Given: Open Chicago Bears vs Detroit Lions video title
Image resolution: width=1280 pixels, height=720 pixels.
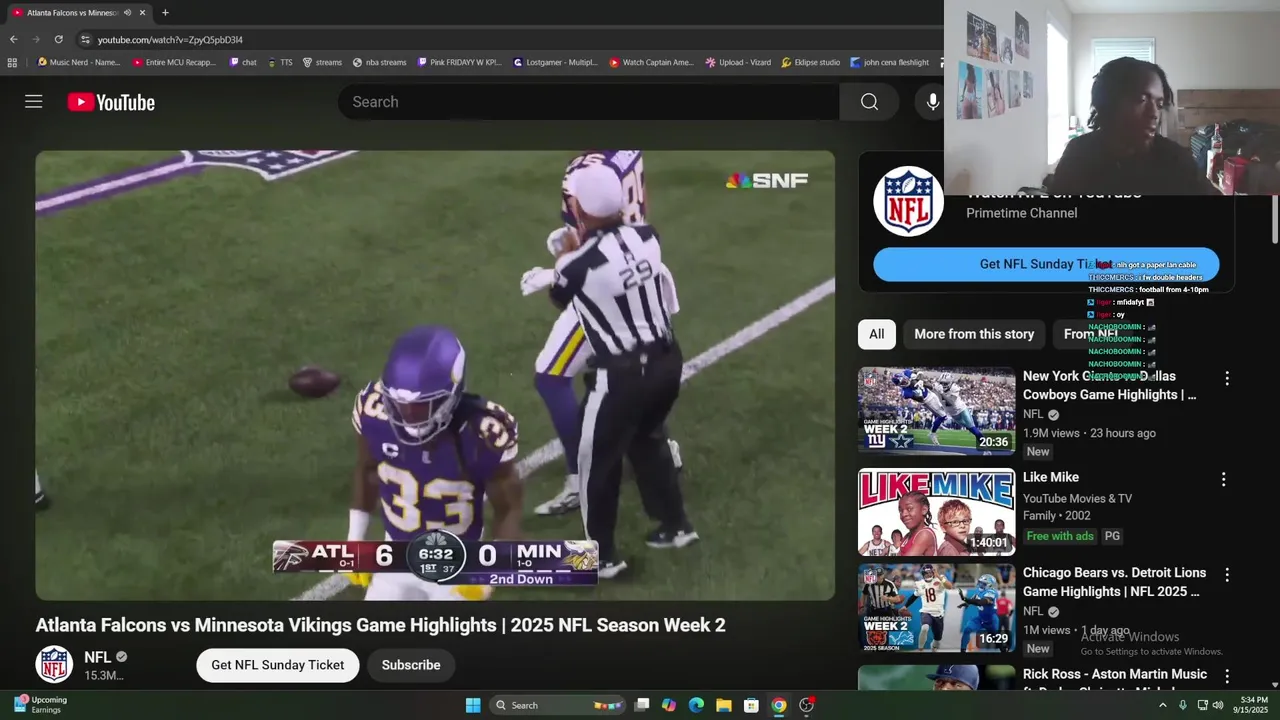Looking at the screenshot, I should pos(1114,582).
